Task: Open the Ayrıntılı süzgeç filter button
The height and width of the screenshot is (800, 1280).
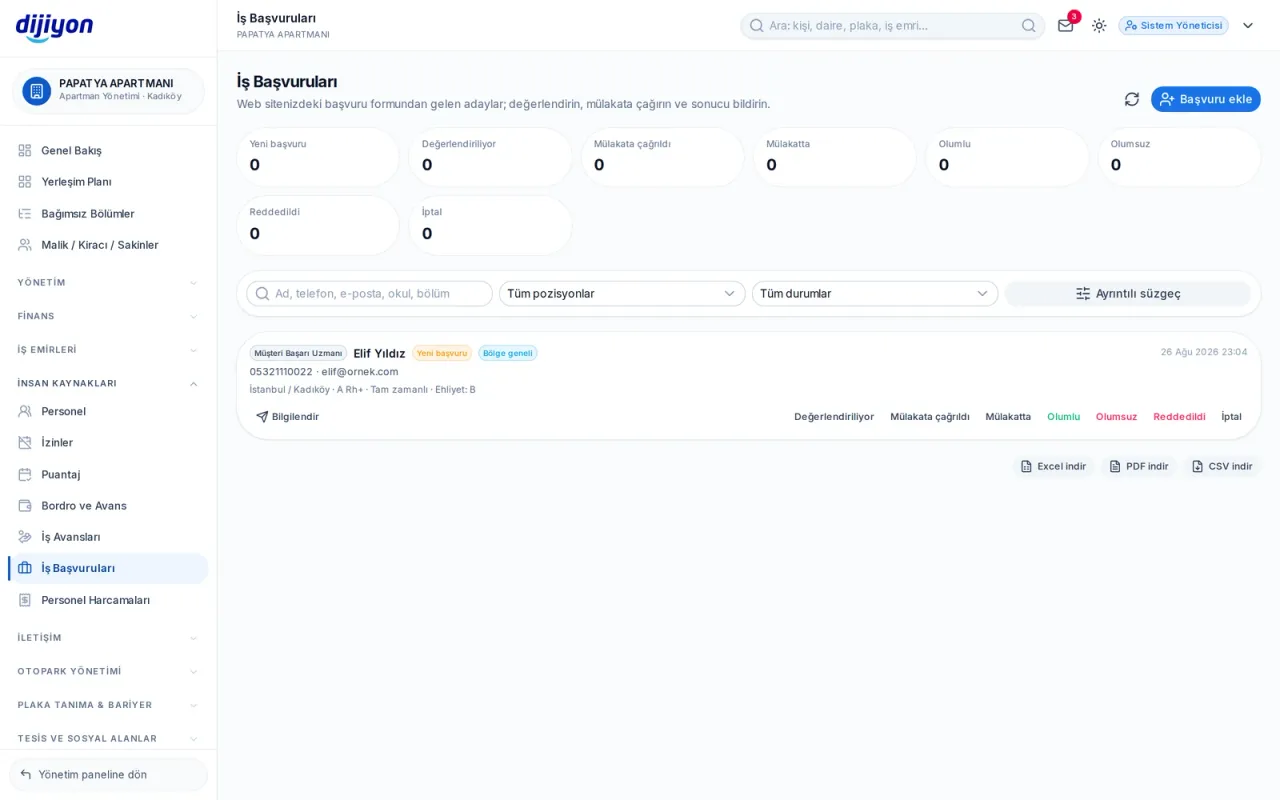Action: pyautogui.click(x=1128, y=293)
